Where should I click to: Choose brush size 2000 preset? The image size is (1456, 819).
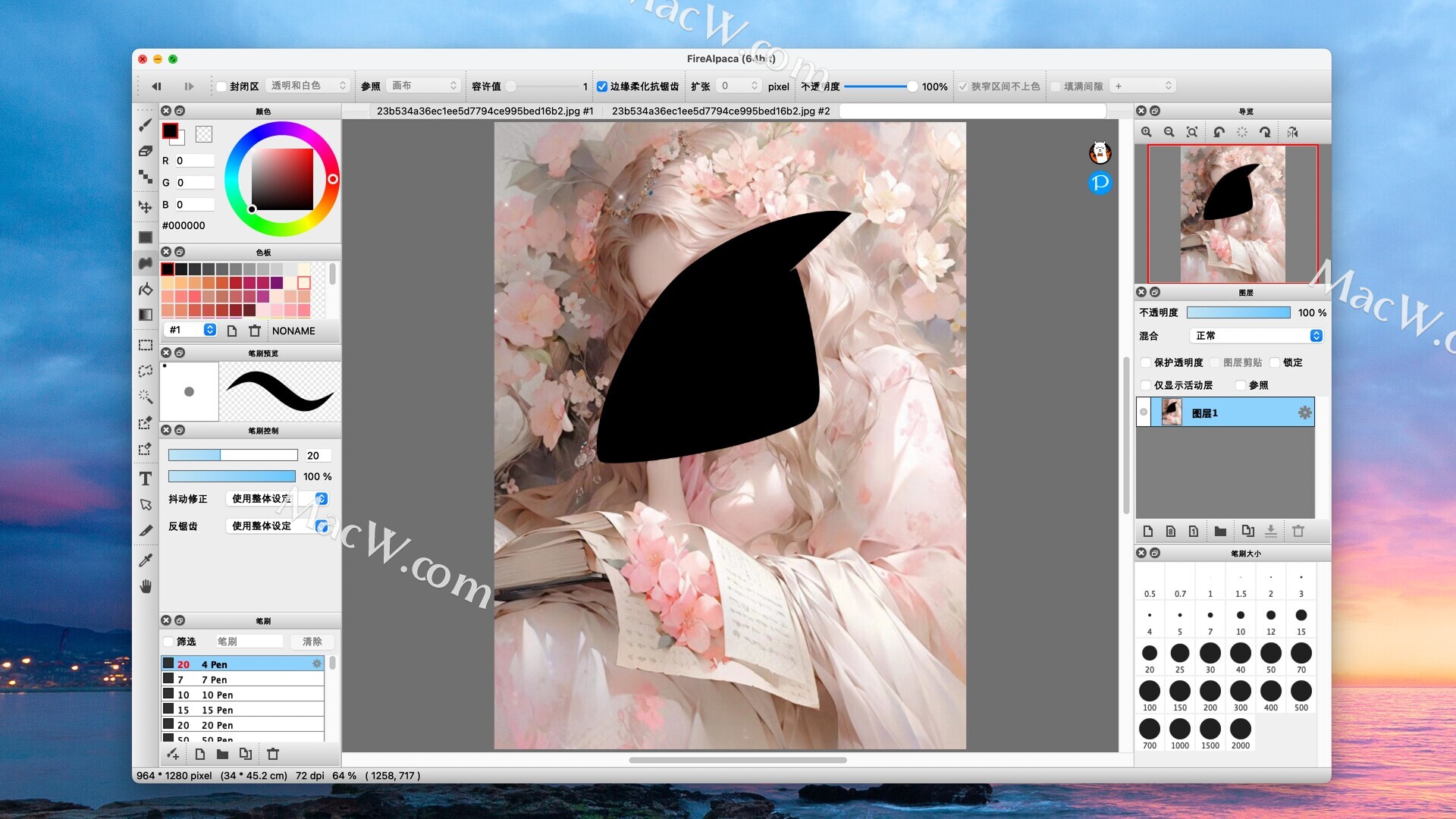(x=1241, y=733)
